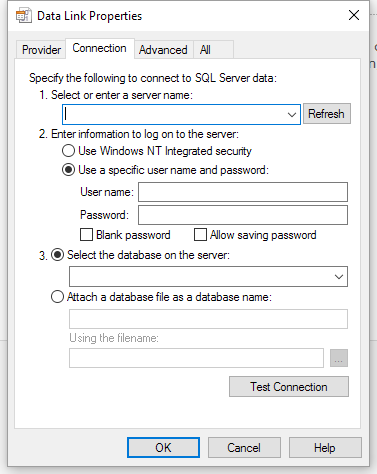Focus the User name field
Screen dimensions: 377x474
click(x=243, y=192)
